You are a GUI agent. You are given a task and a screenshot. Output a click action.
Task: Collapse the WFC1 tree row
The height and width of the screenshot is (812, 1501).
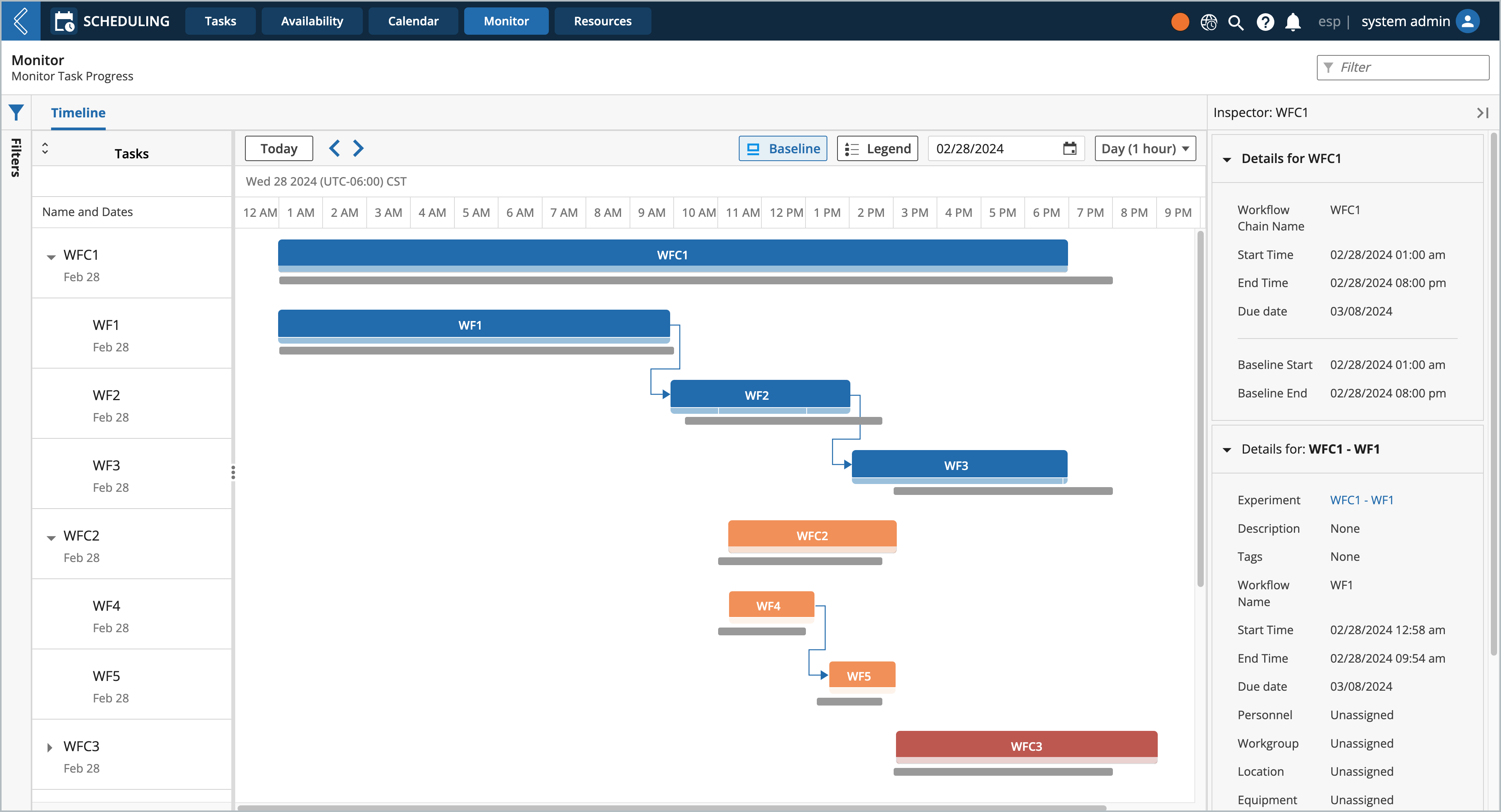click(51, 256)
